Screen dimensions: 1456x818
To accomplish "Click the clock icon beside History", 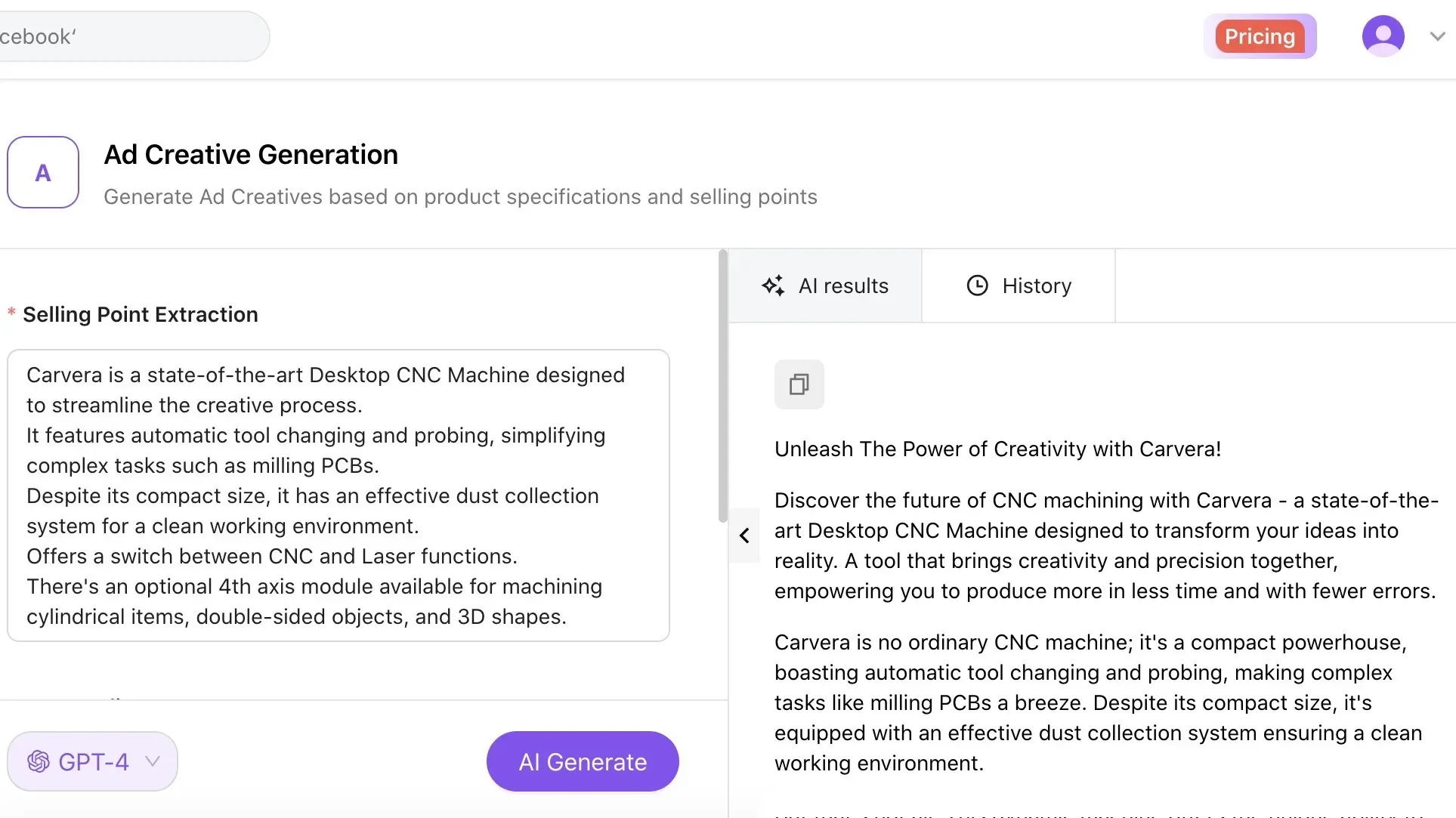I will point(978,286).
